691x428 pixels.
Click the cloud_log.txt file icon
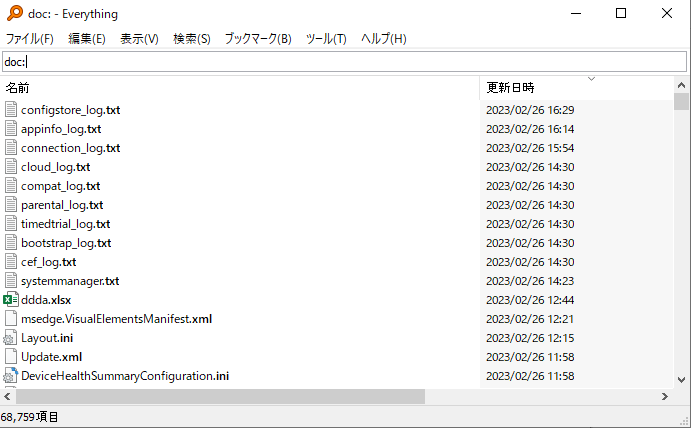click(11, 167)
